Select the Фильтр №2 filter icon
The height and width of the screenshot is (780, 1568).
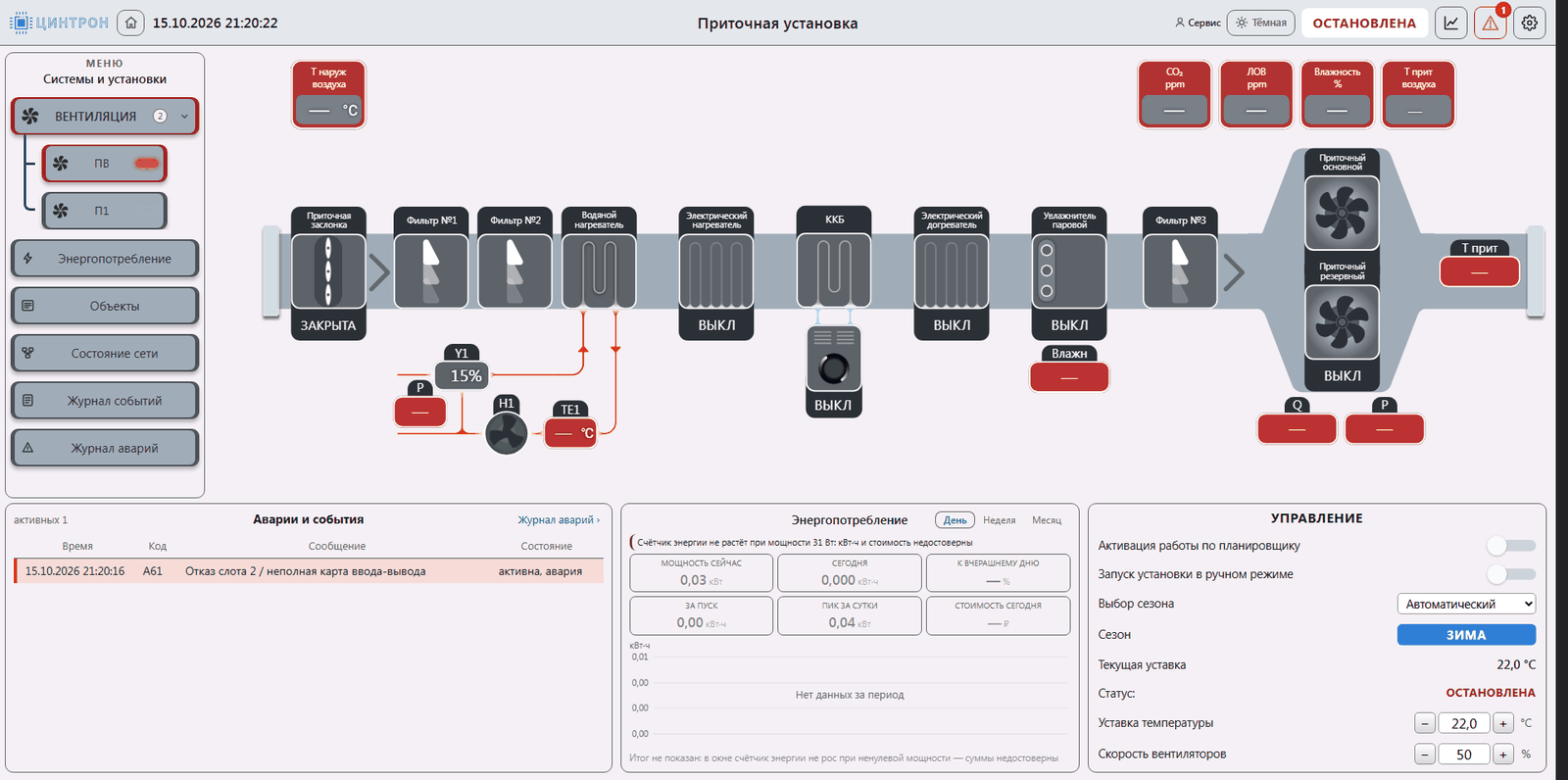coord(515,271)
